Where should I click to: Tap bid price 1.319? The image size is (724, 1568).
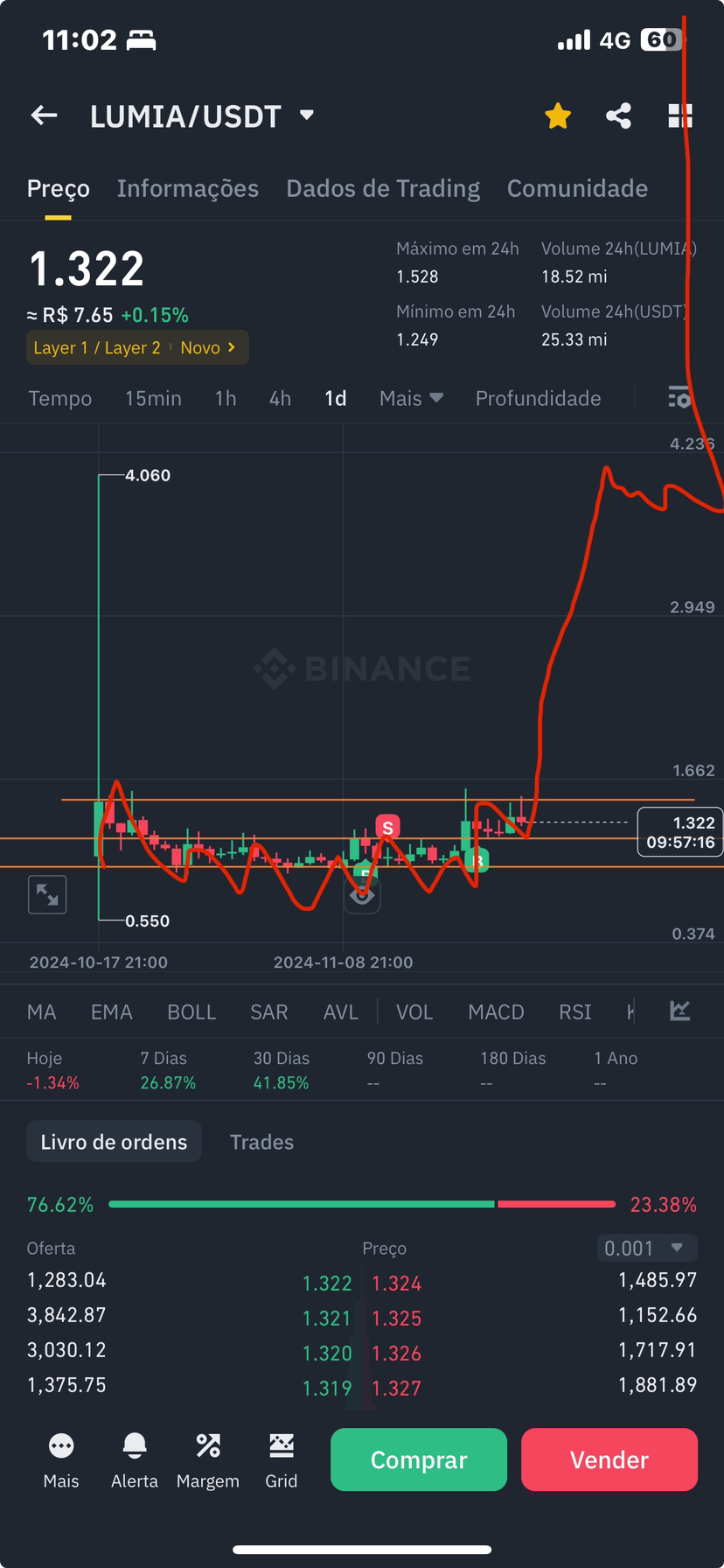click(x=327, y=1389)
